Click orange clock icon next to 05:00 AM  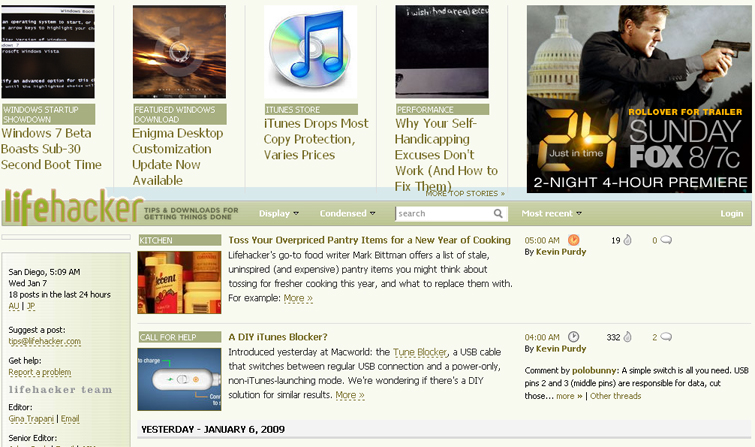click(573, 240)
